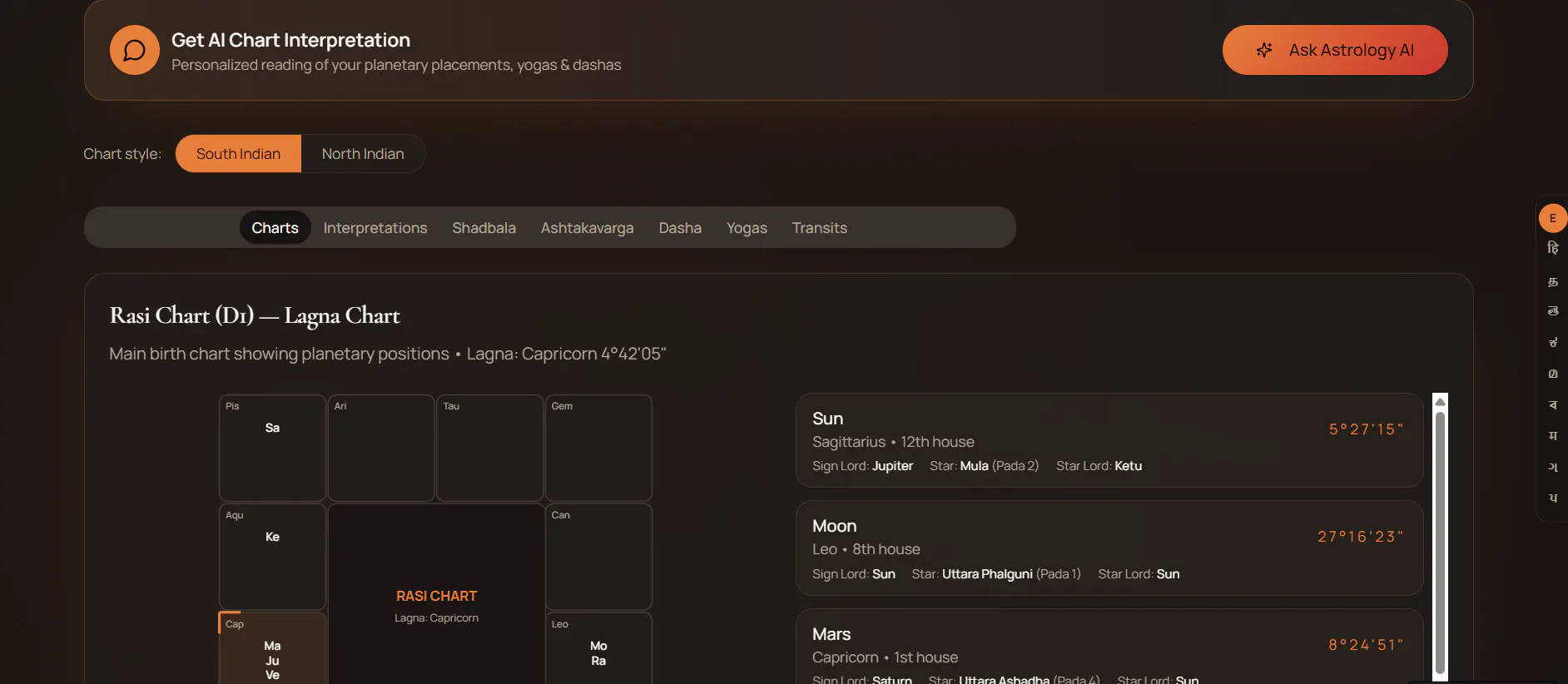Image resolution: width=1568 pixels, height=684 pixels.
Task: Switch language to Bengali (ব)
Action: pyautogui.click(x=1552, y=404)
